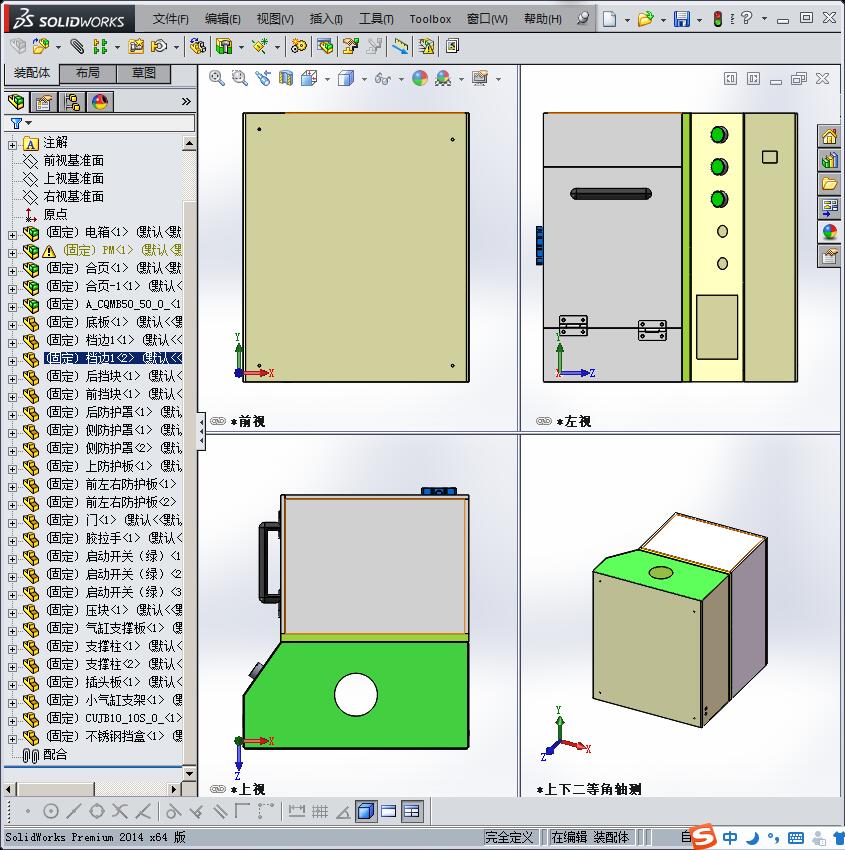Click the Bill of Materials icon
The height and width of the screenshot is (850, 845).
pos(325,47)
